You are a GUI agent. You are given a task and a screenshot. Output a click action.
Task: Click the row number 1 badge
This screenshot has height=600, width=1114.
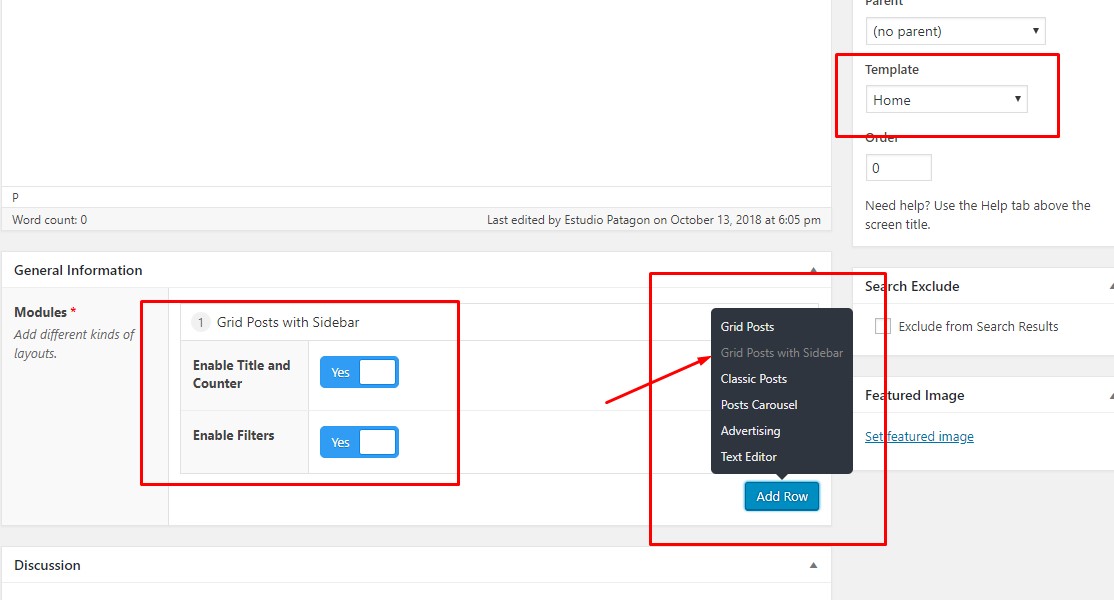(200, 322)
